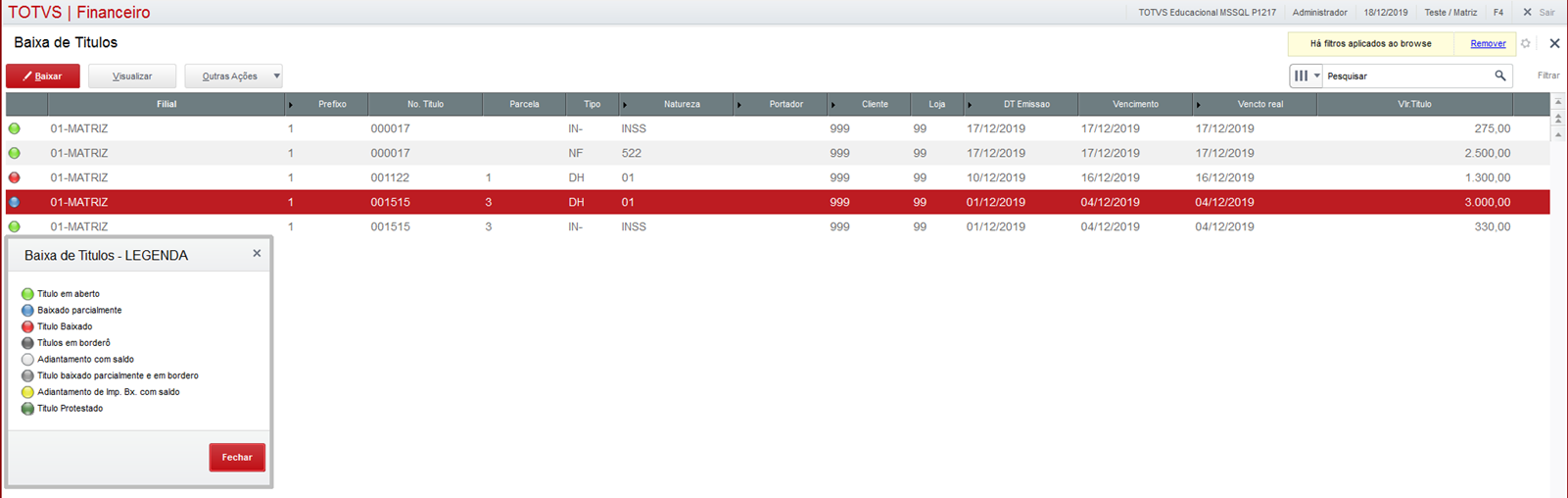Close the LEGENDA dialog with X

click(x=257, y=253)
